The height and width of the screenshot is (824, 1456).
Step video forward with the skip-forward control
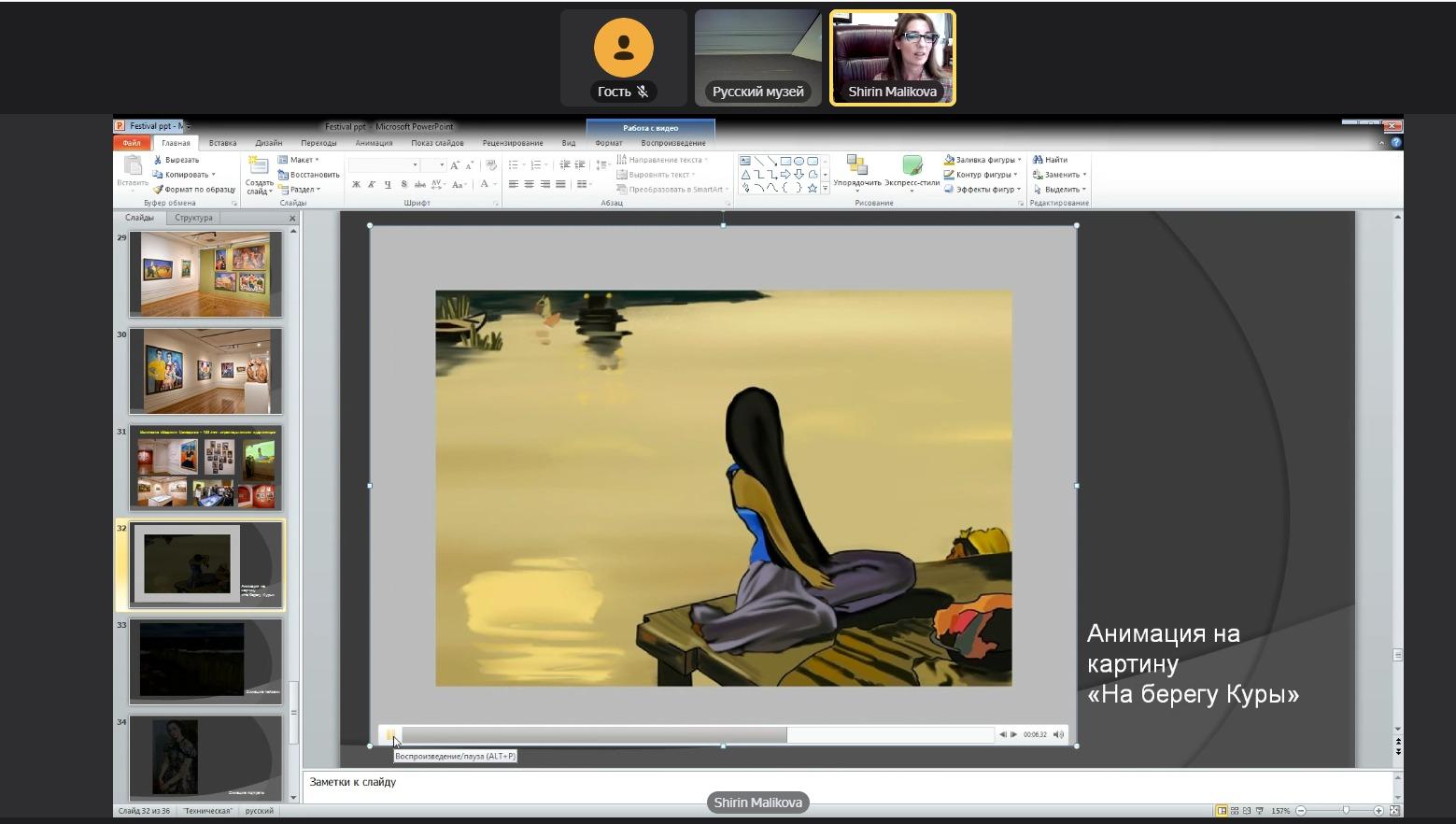point(1014,734)
